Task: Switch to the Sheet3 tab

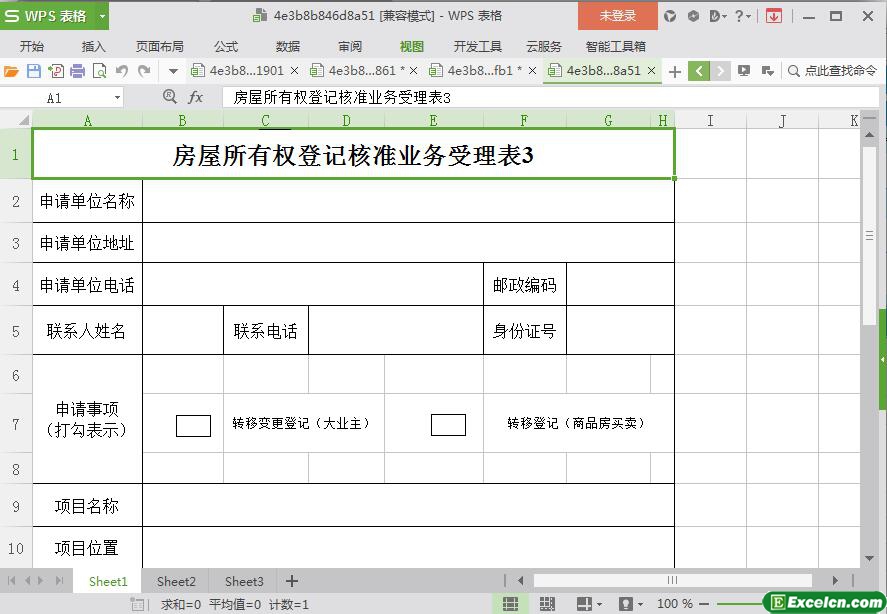Action: pyautogui.click(x=244, y=581)
